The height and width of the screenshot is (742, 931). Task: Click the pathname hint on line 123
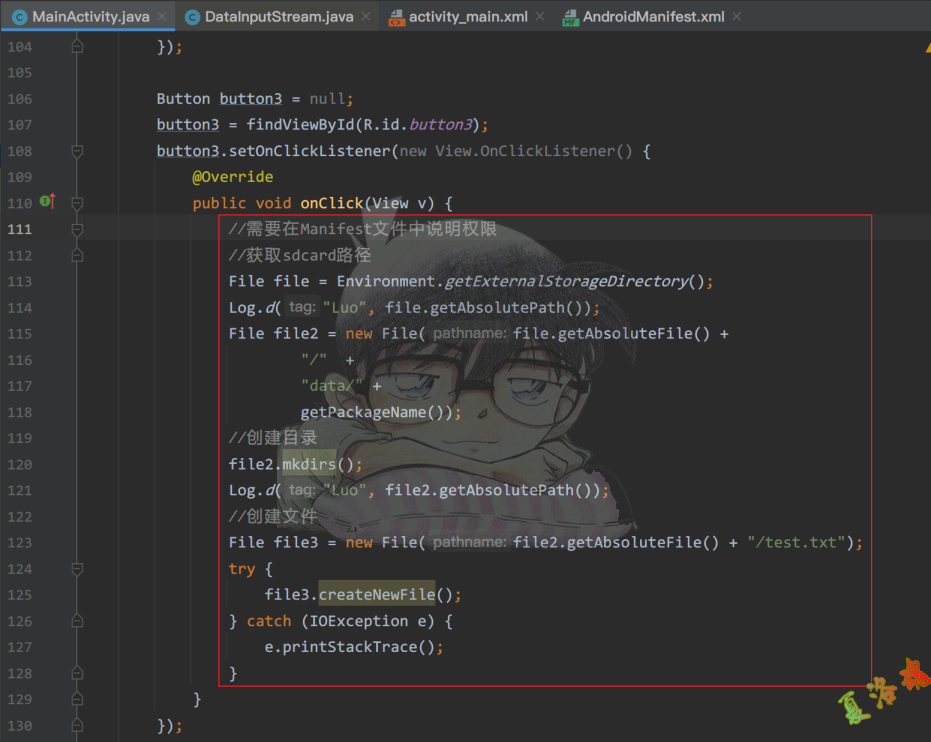pos(469,543)
